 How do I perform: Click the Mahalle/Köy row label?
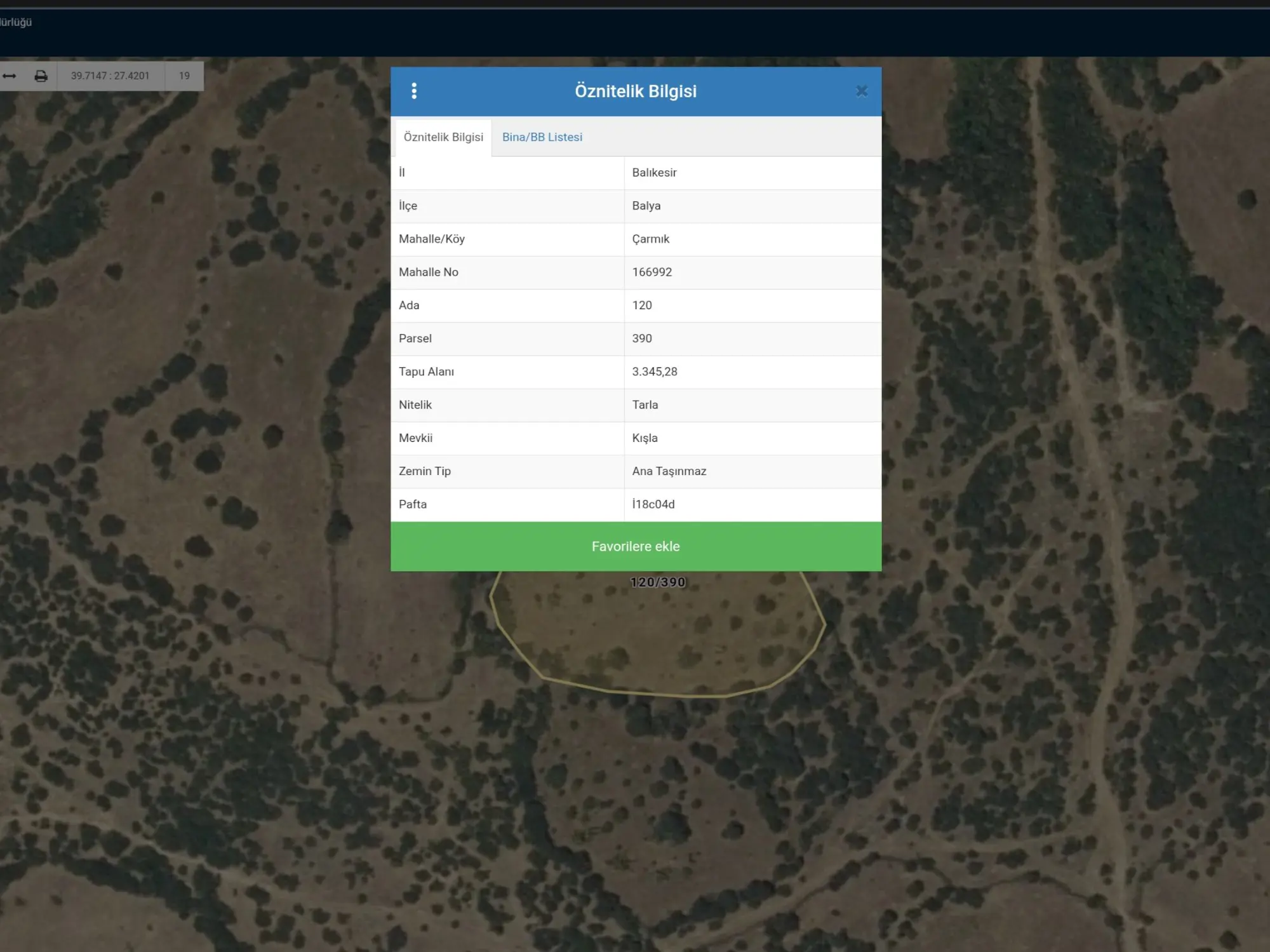(431, 239)
